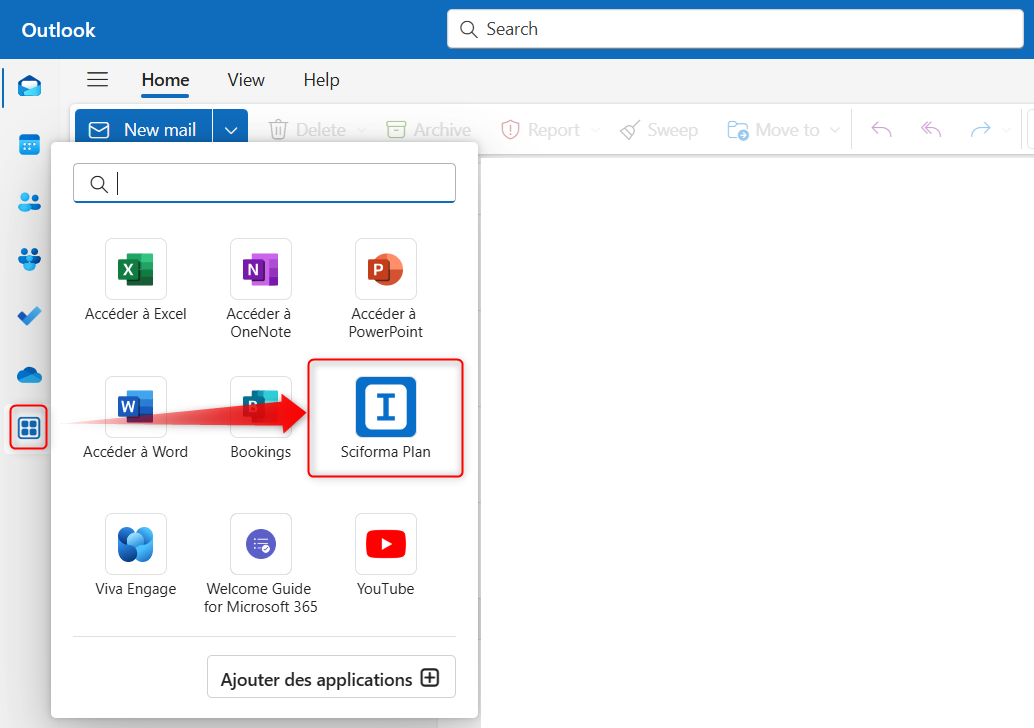Click the Ajouter des applications button
This screenshot has height=728, width=1034.
(331, 678)
